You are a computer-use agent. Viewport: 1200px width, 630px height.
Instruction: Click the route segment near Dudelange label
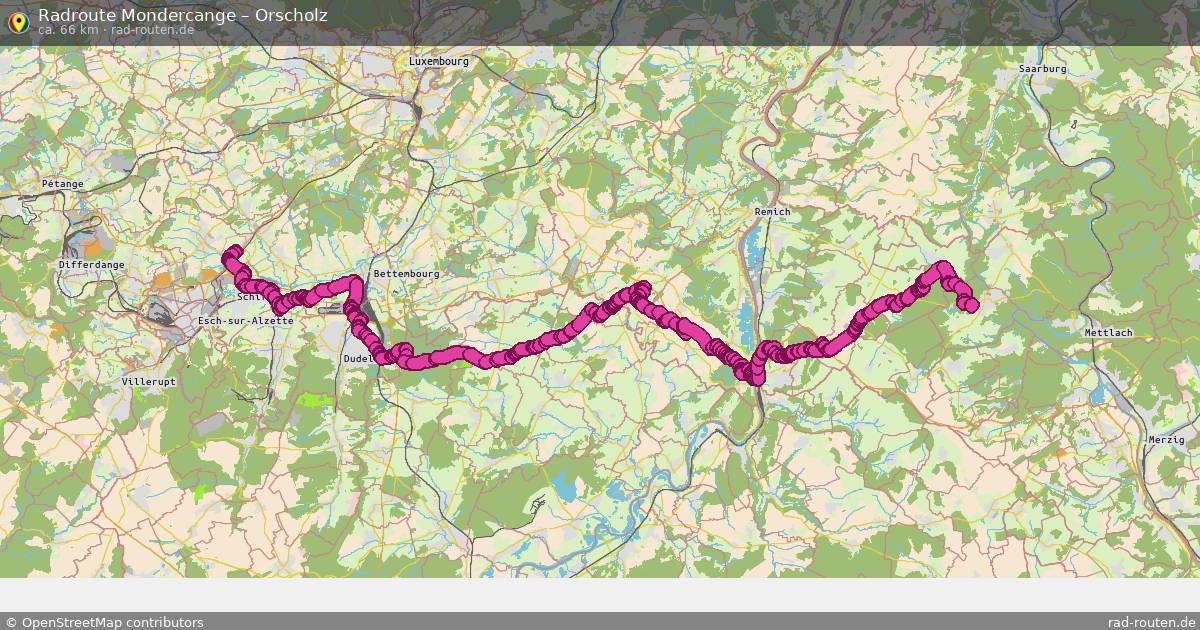coord(381,355)
